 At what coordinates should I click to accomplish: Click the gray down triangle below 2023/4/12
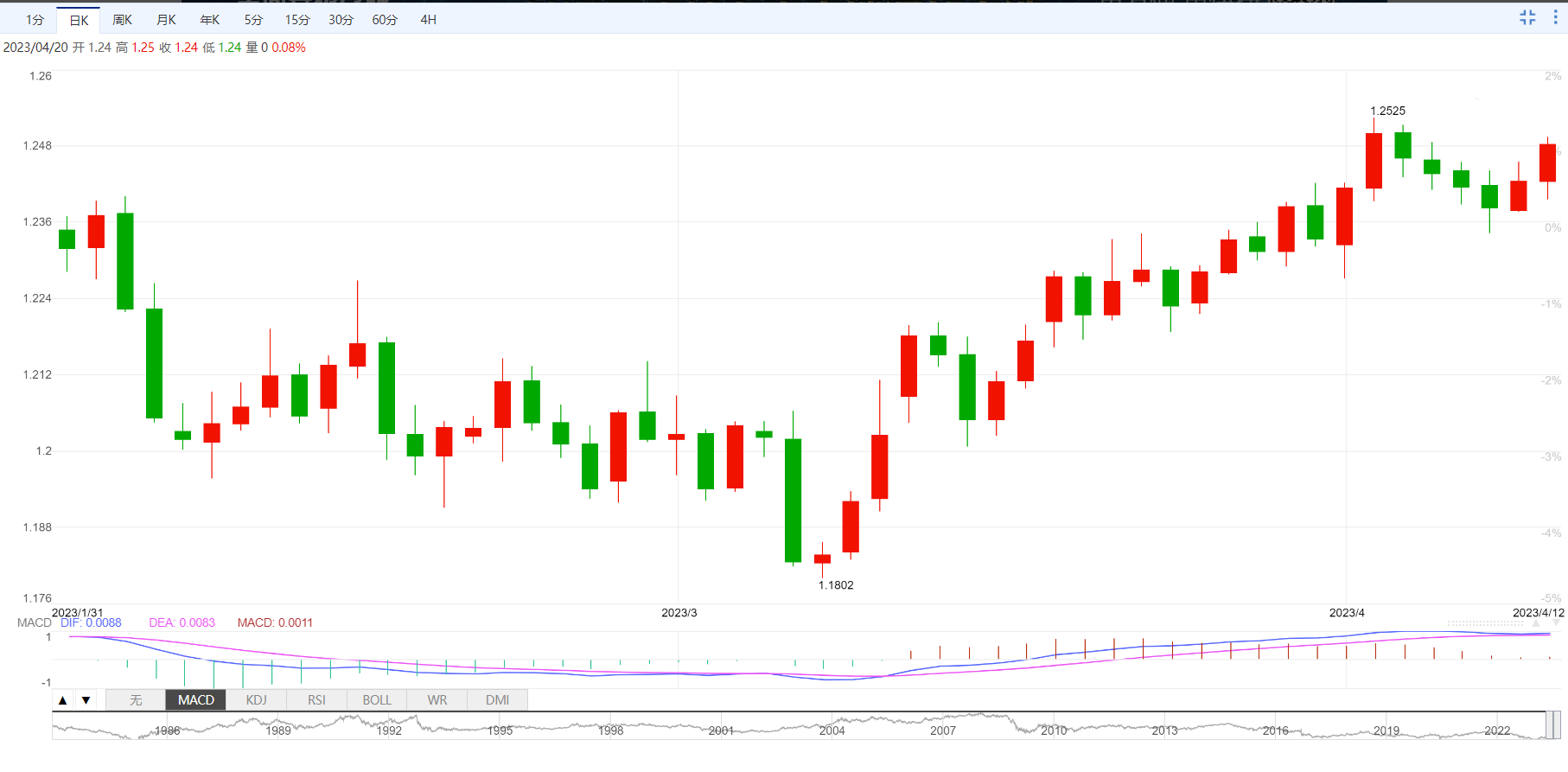tap(1556, 622)
